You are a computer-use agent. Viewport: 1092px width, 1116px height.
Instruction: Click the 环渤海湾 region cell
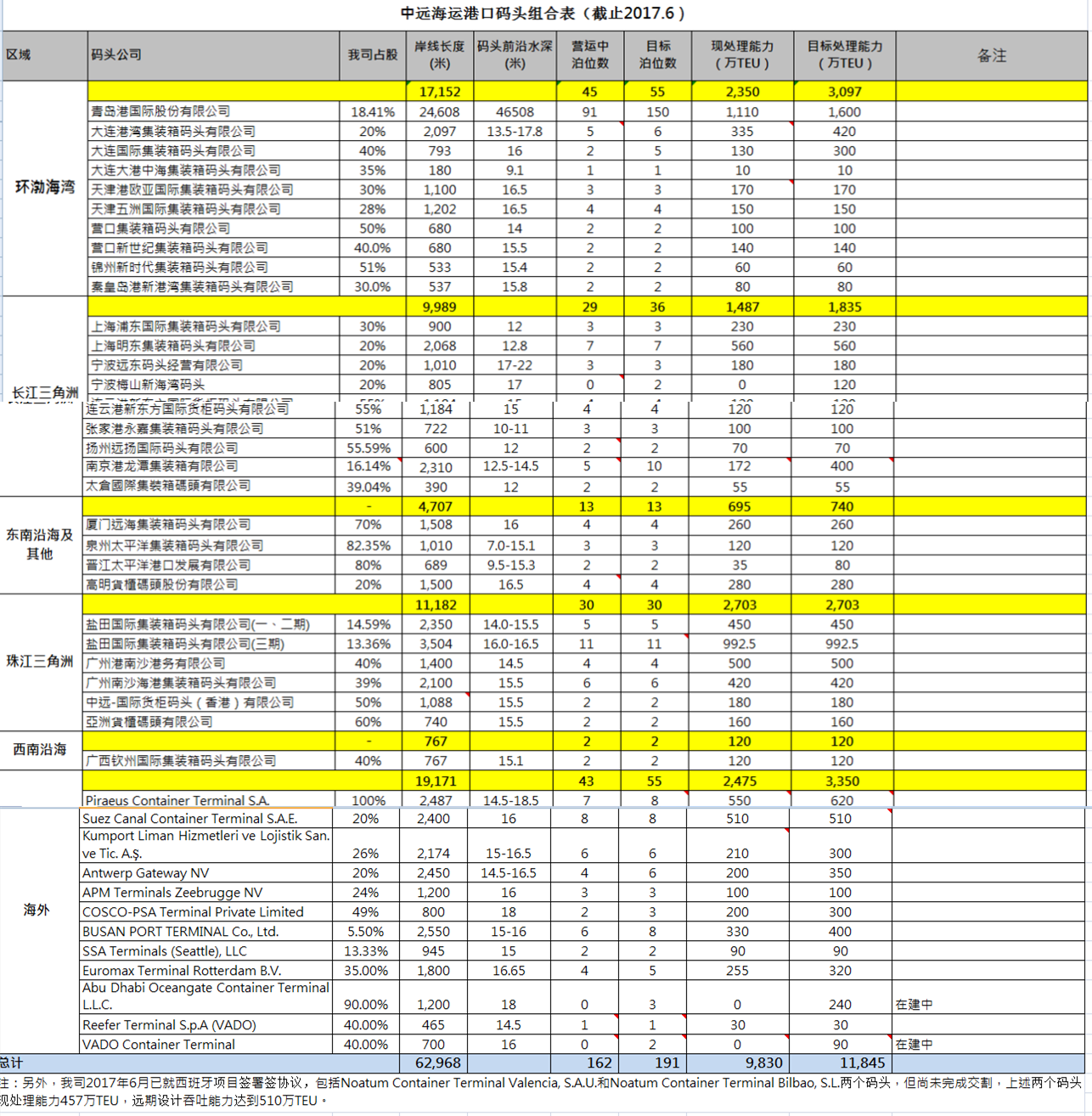(x=44, y=187)
